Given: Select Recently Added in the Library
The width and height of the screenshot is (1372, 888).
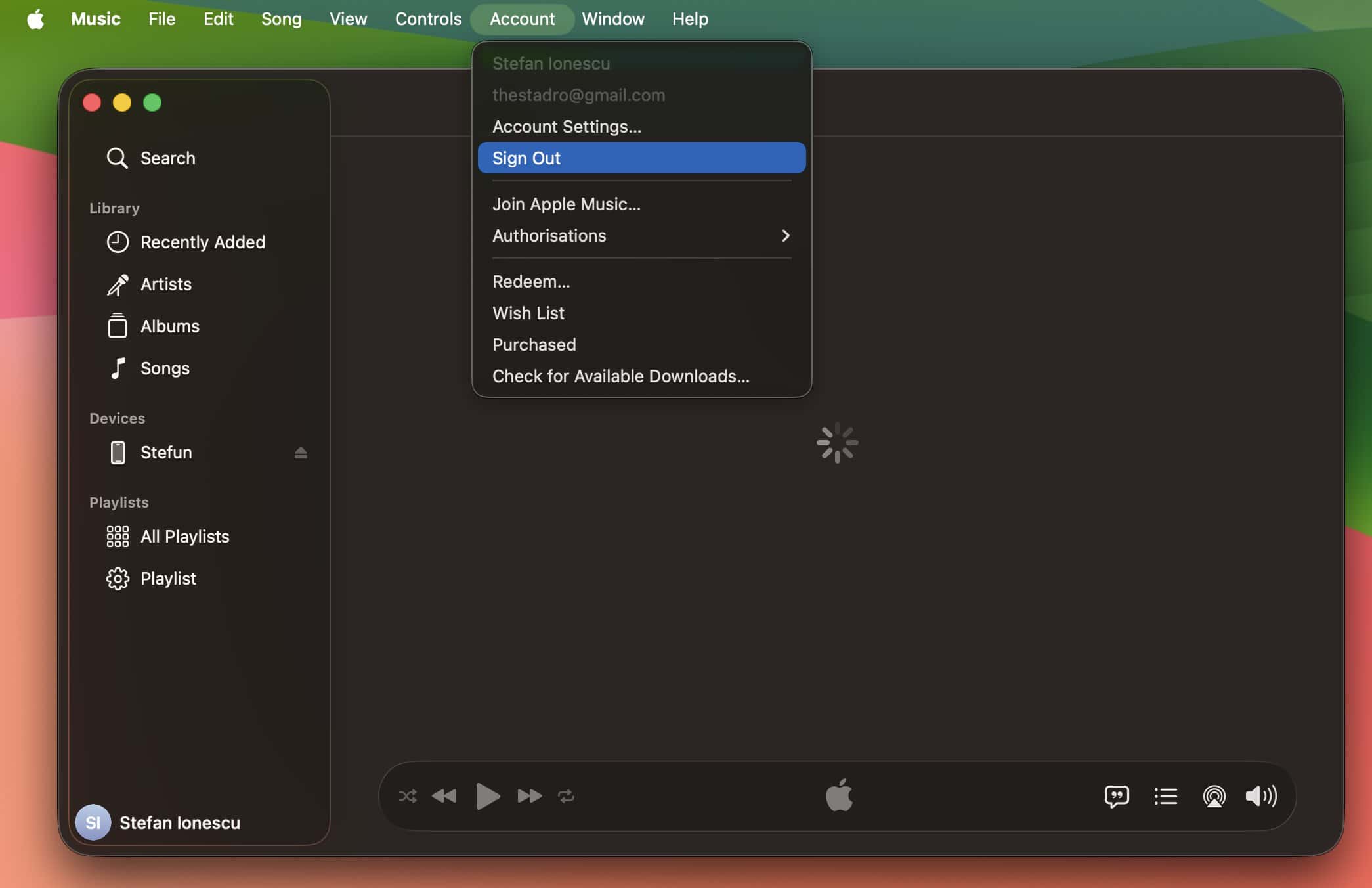Looking at the screenshot, I should 203,242.
